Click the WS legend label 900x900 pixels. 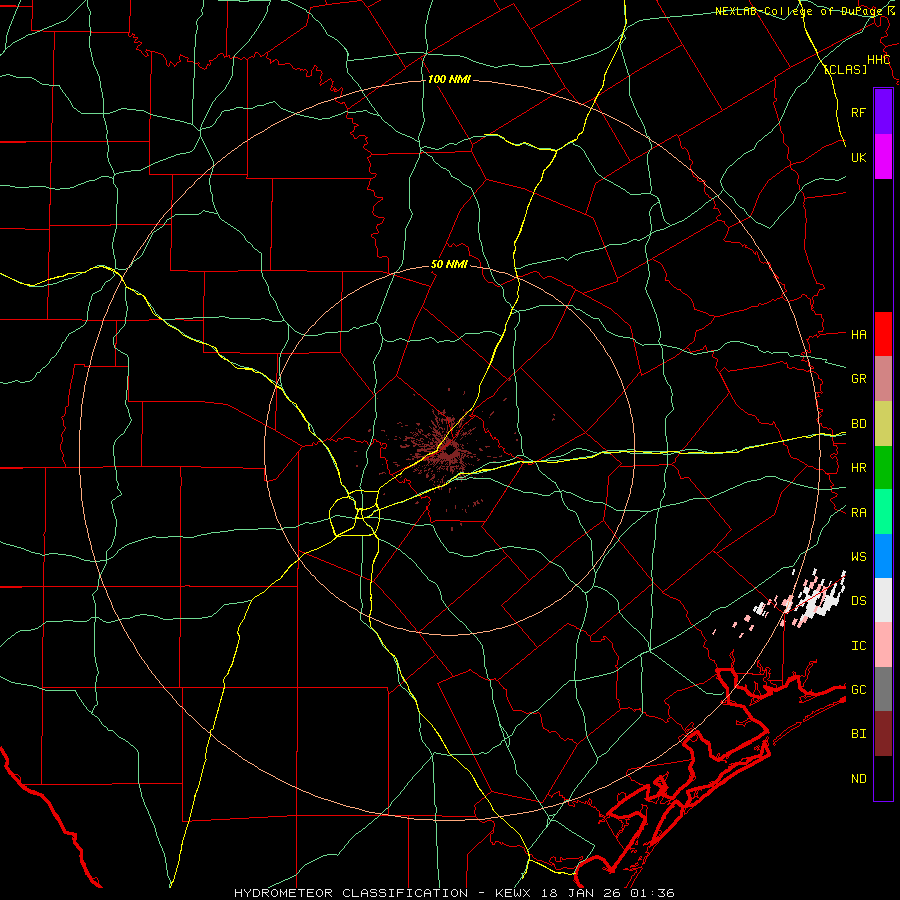point(858,557)
